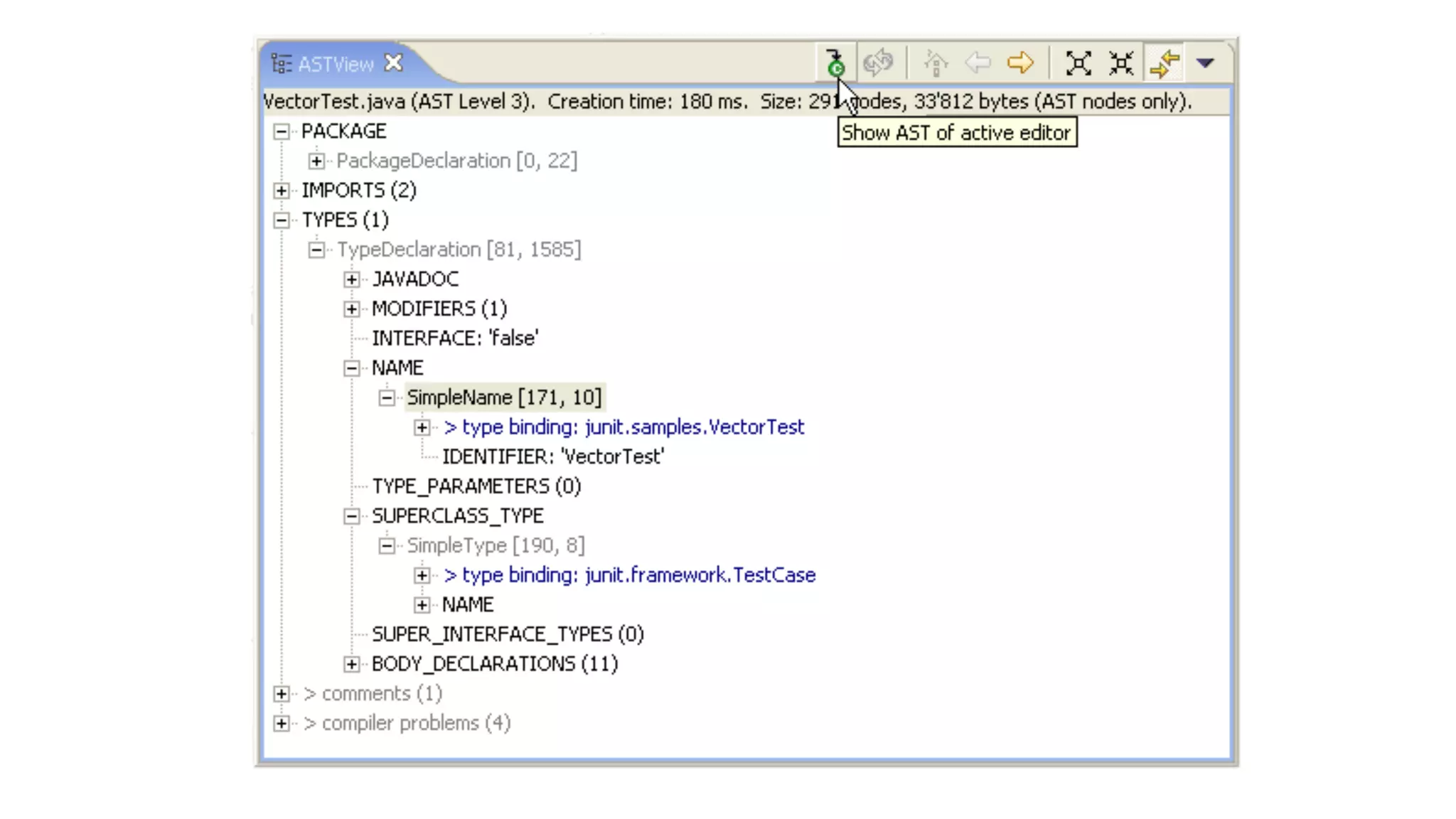This screenshot has width=1456, height=819.
Task: Click Show AST of active editor icon
Action: 835,63
